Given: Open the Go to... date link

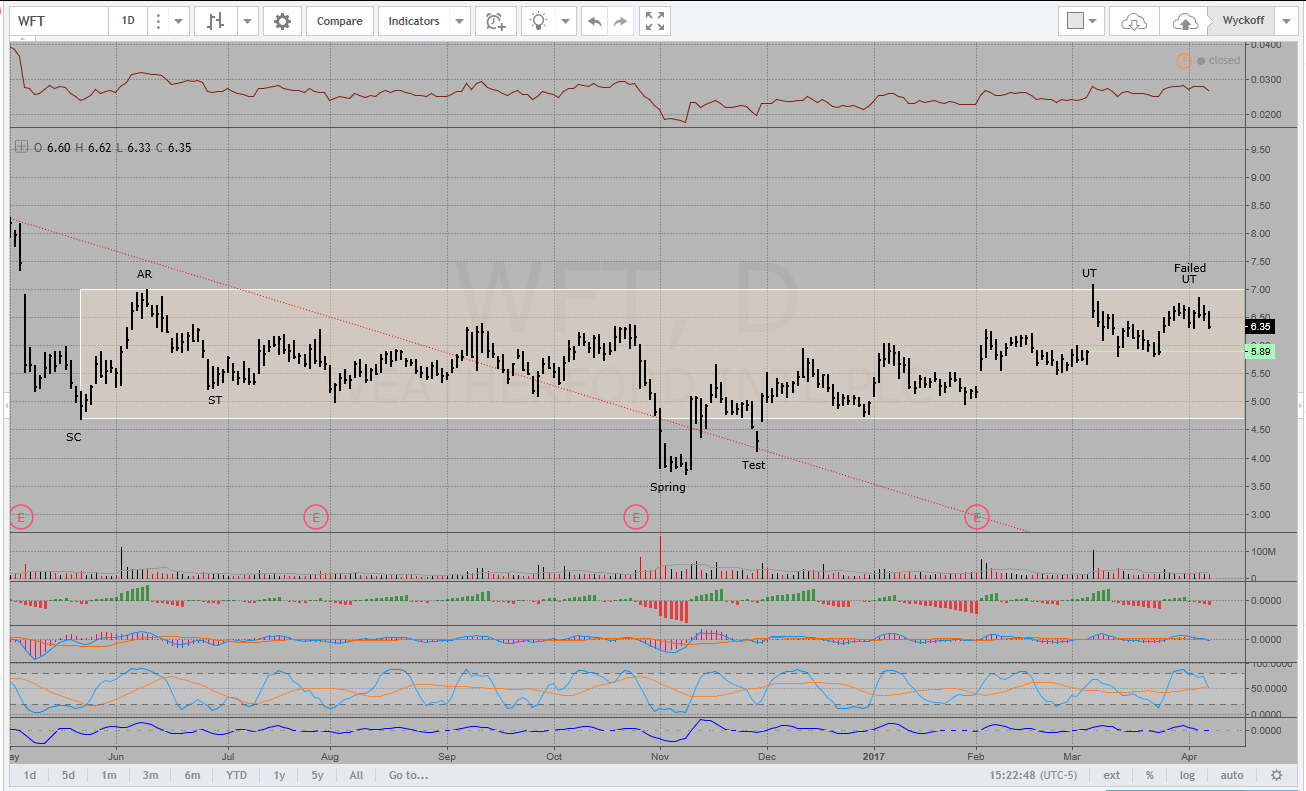Looking at the screenshot, I should pos(408,775).
